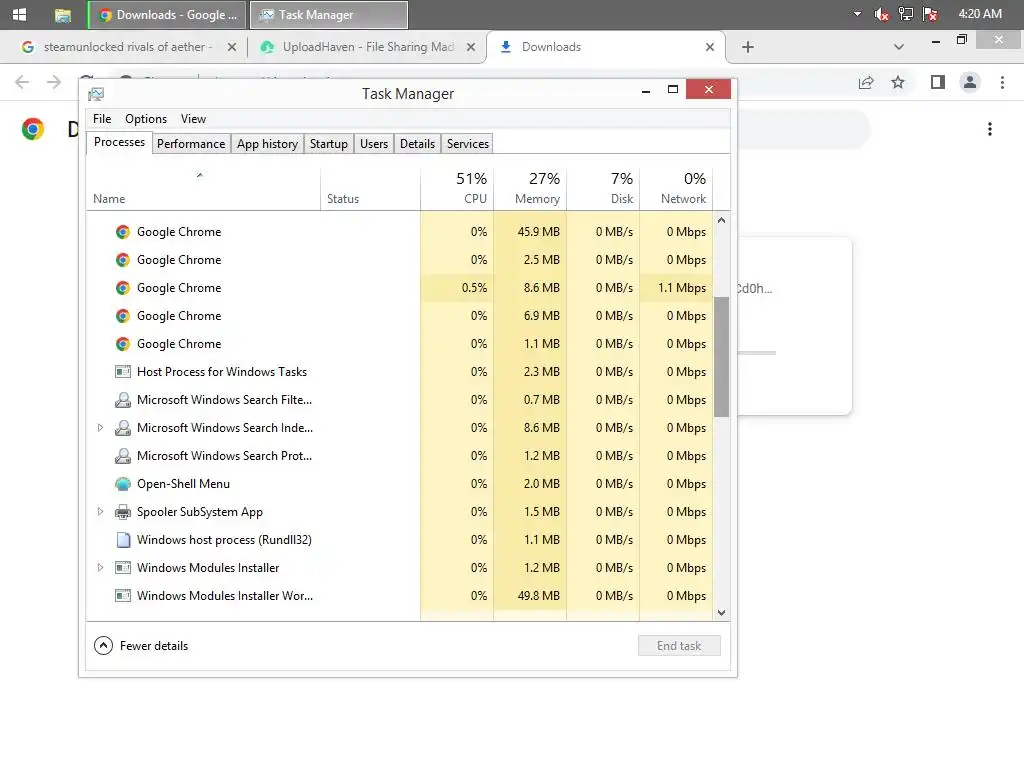
Task: Sort by the Name column header
Action: pyautogui.click(x=203, y=189)
